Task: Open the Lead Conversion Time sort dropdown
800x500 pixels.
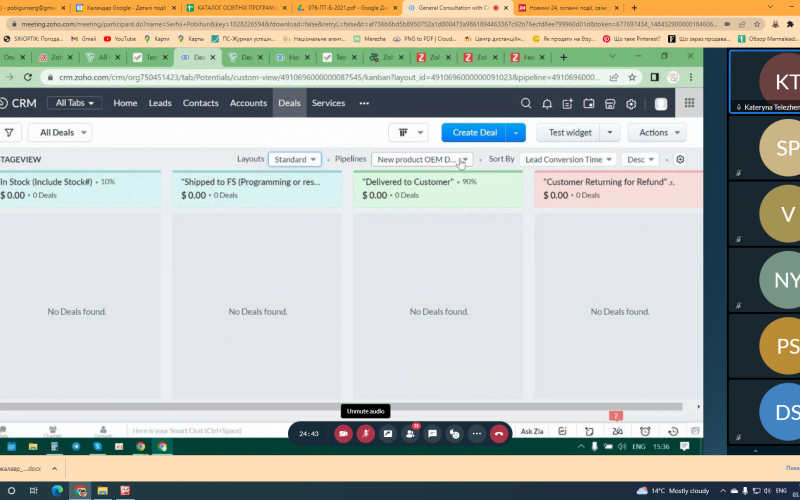Action: (x=568, y=159)
